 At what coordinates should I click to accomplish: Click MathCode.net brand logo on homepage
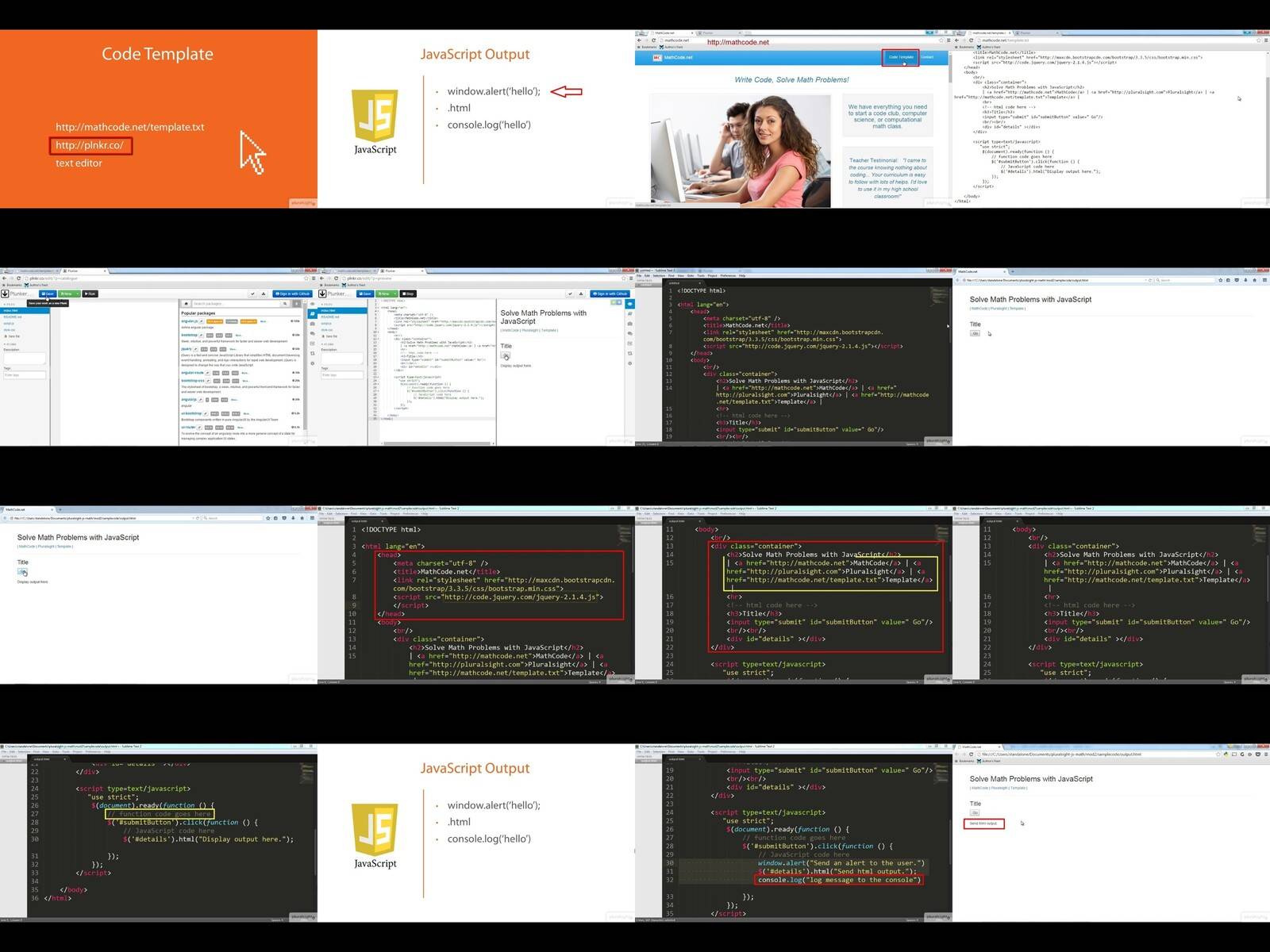click(x=672, y=57)
